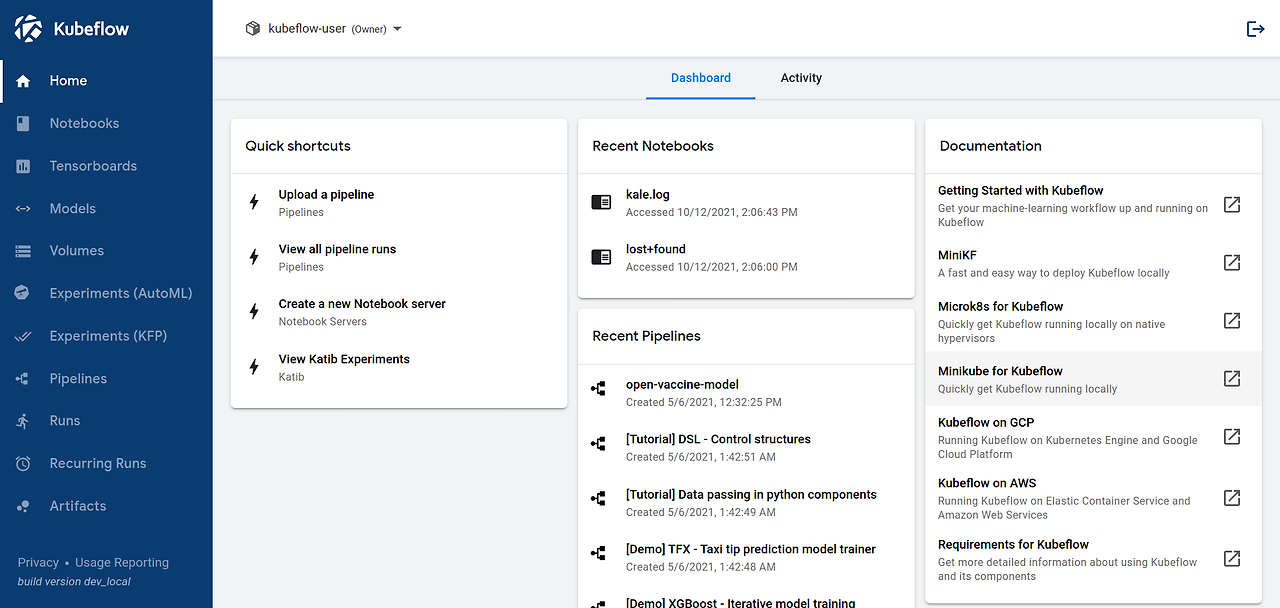Switch to the Dashboard tab
Screen dimensions: 1280x608
point(700,78)
